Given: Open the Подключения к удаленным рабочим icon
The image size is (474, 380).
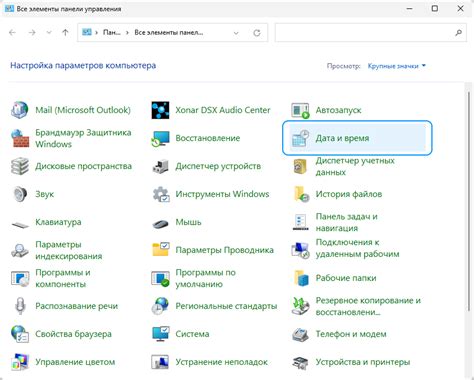Looking at the screenshot, I should coord(300,250).
